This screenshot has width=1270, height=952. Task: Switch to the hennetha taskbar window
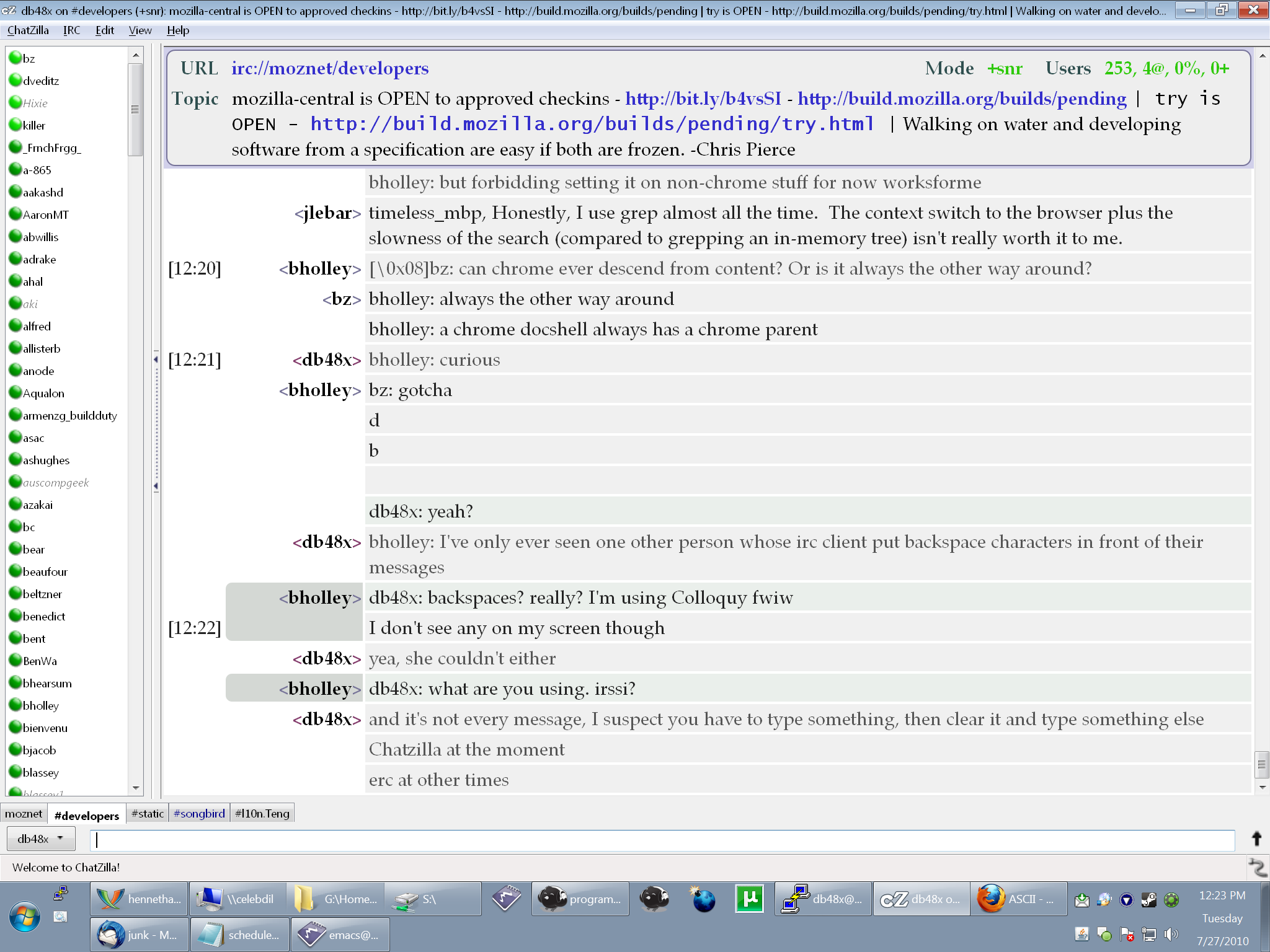click(x=140, y=899)
